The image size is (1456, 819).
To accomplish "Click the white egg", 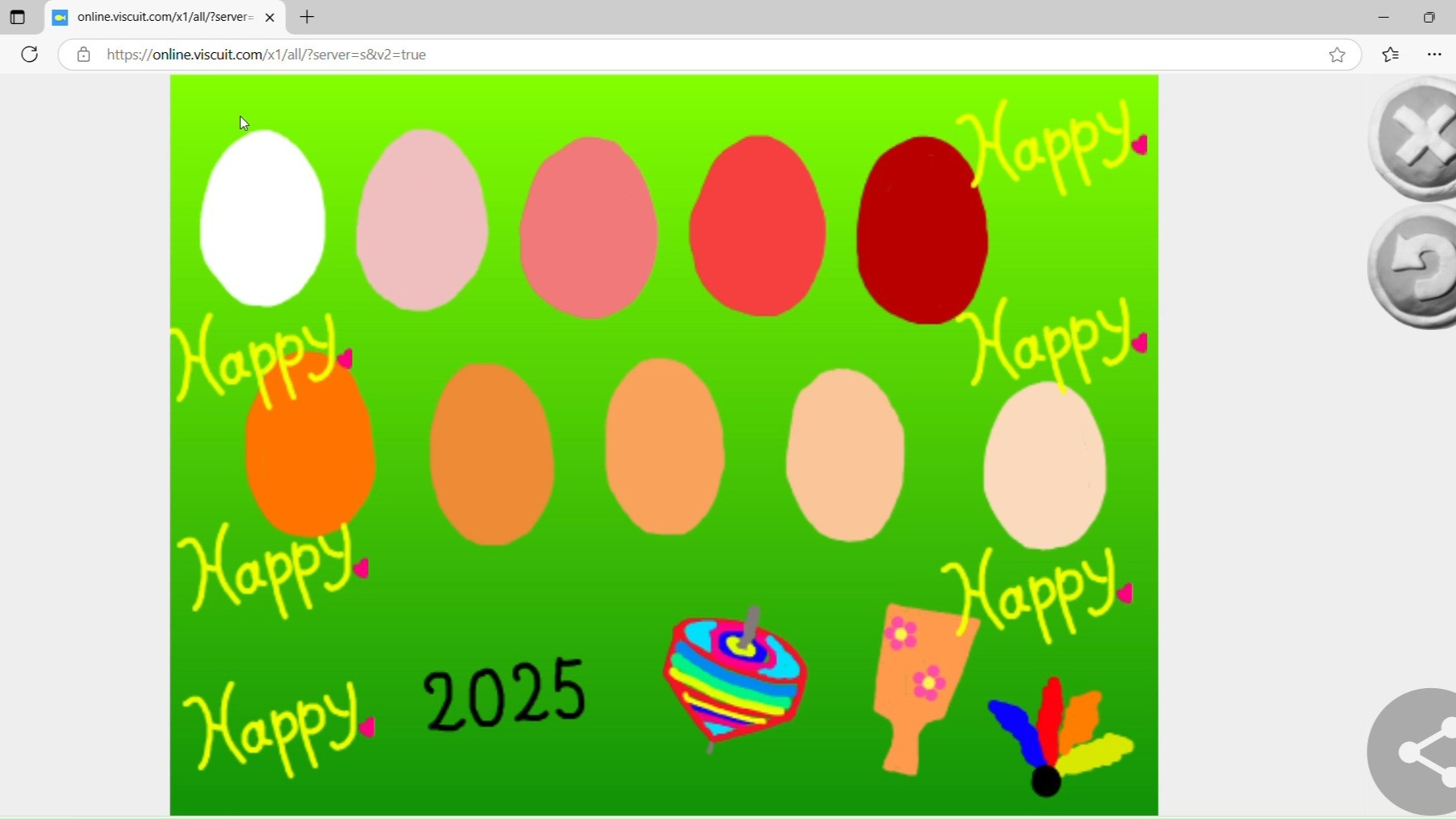I will point(263,218).
